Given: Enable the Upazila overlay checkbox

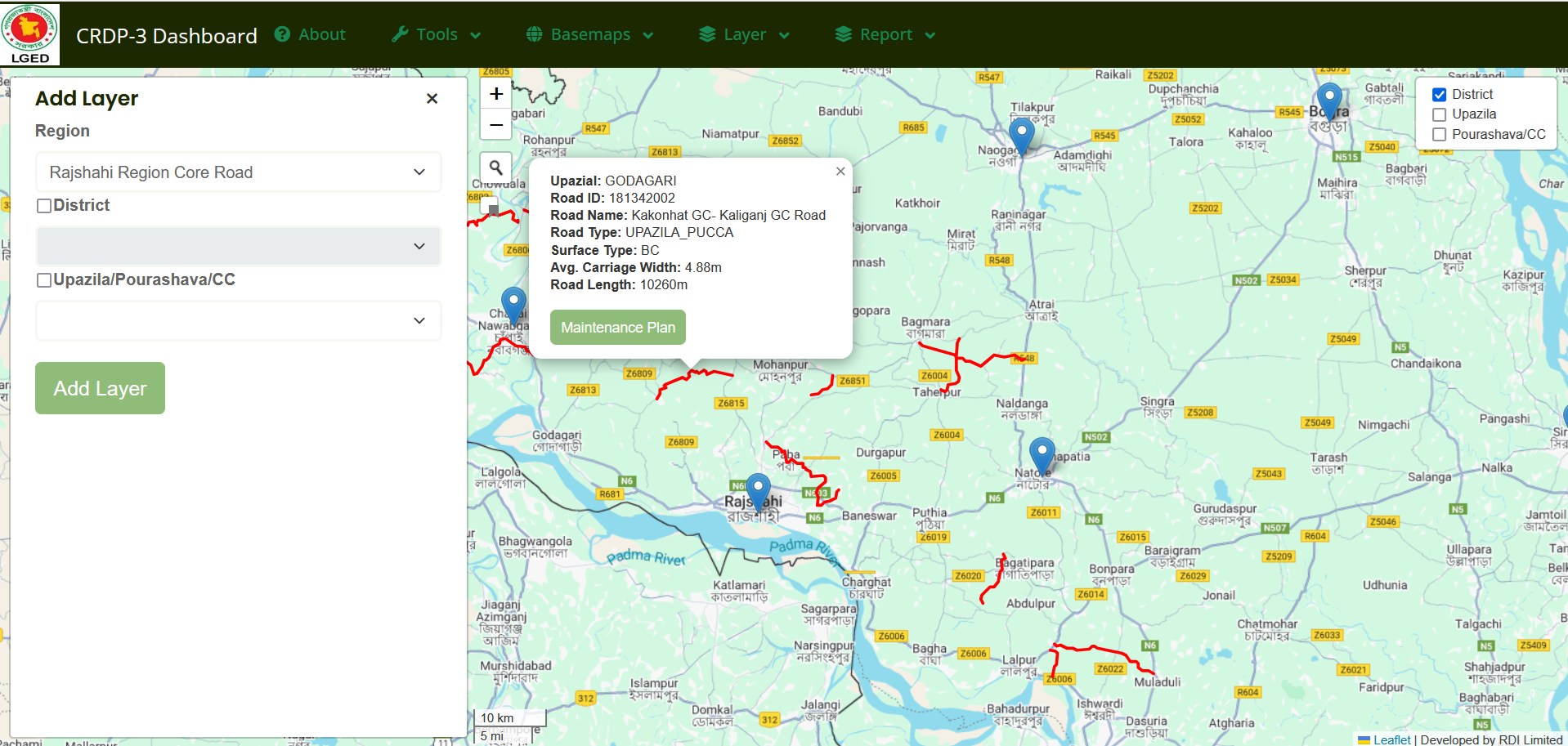Looking at the screenshot, I should pyautogui.click(x=1440, y=114).
